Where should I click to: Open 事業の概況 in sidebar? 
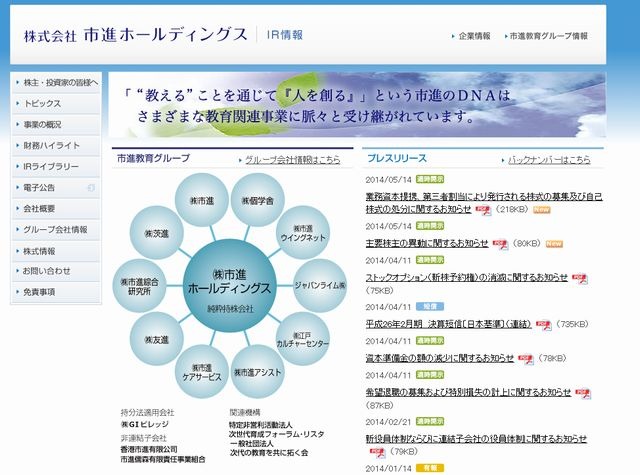(56, 125)
